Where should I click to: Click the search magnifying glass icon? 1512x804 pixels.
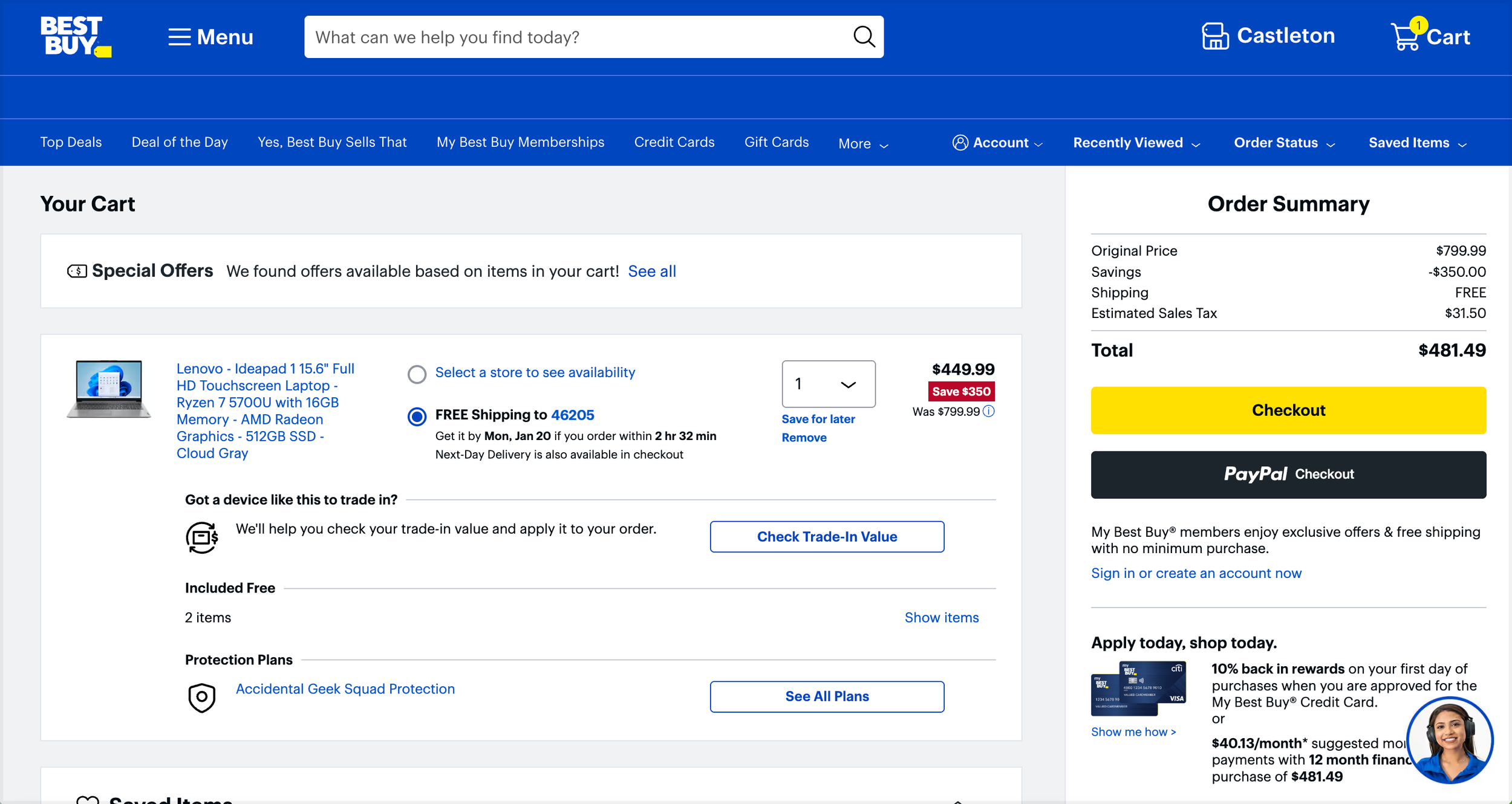[x=864, y=37]
